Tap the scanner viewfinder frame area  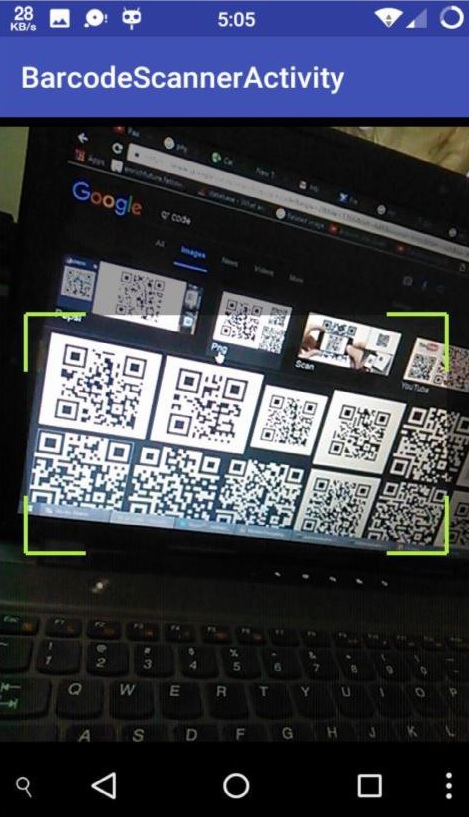236,433
